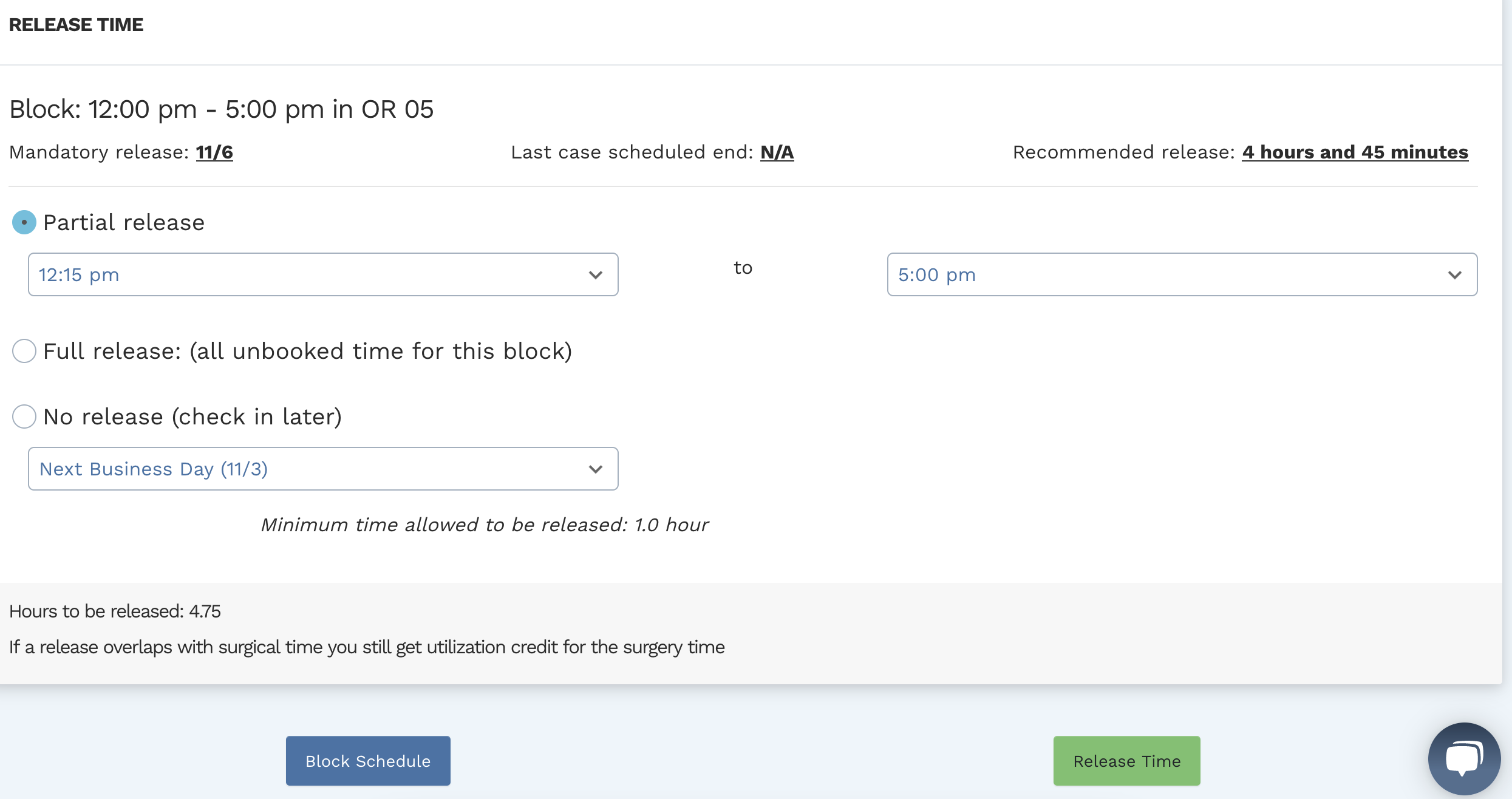This screenshot has height=799, width=1512.
Task: Open the chat support bubble icon
Action: 1464,758
